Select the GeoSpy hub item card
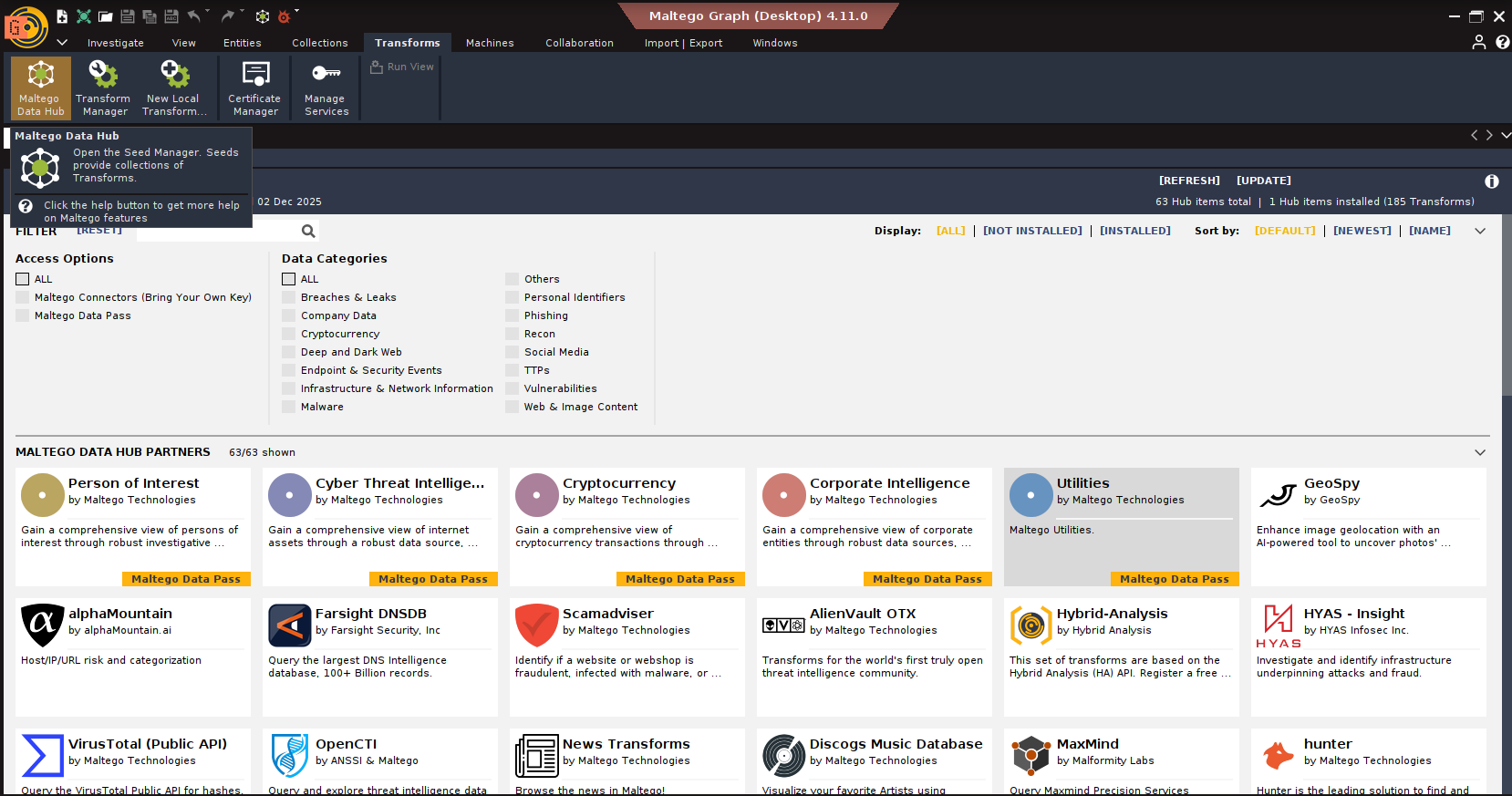The image size is (1512, 796). tap(1368, 526)
